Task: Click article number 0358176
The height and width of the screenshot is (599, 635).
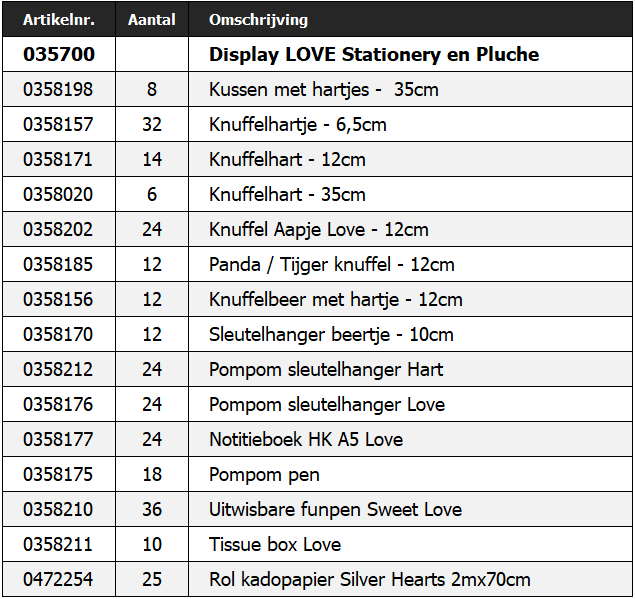Action: (58, 404)
